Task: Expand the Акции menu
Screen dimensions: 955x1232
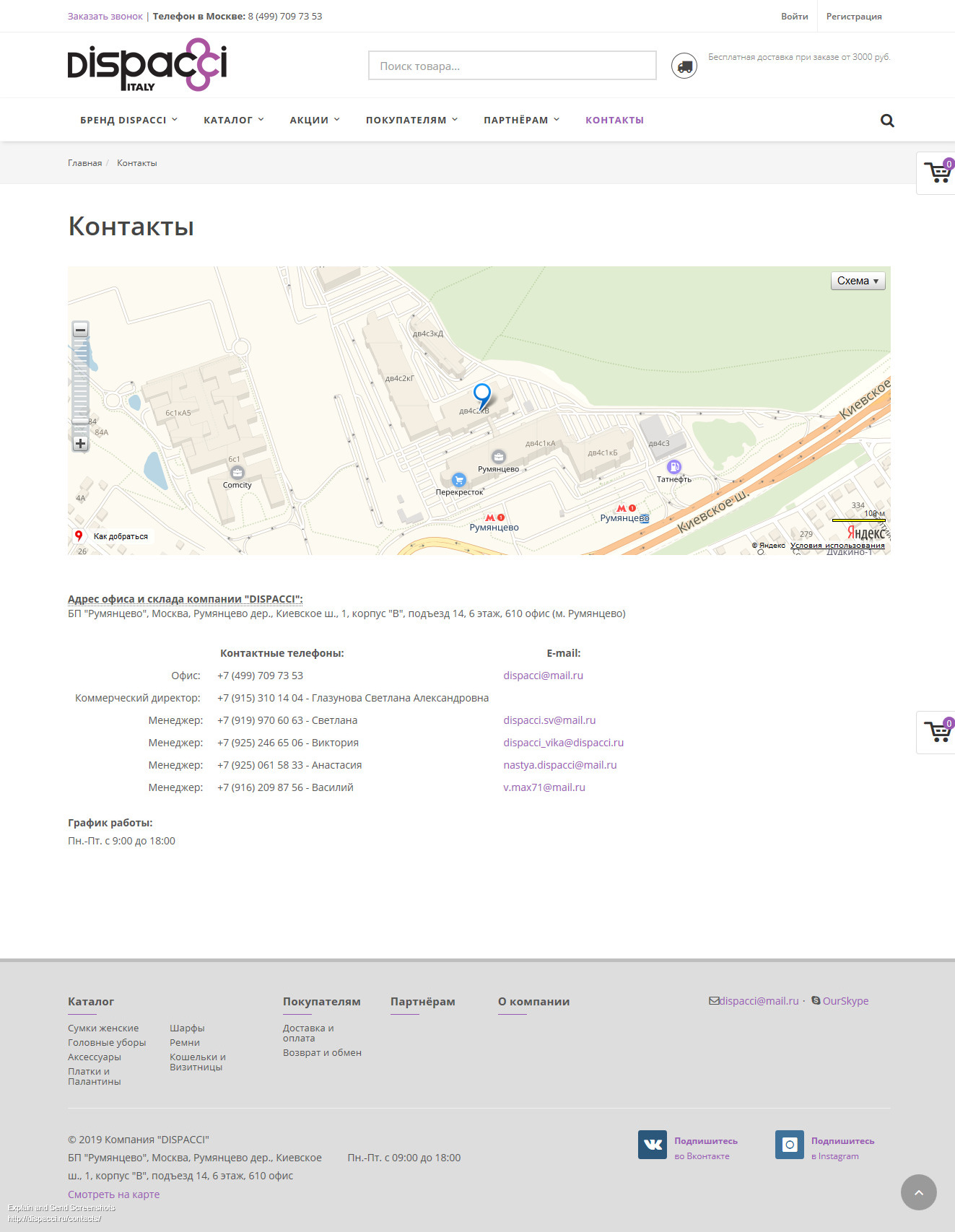Action: point(315,120)
